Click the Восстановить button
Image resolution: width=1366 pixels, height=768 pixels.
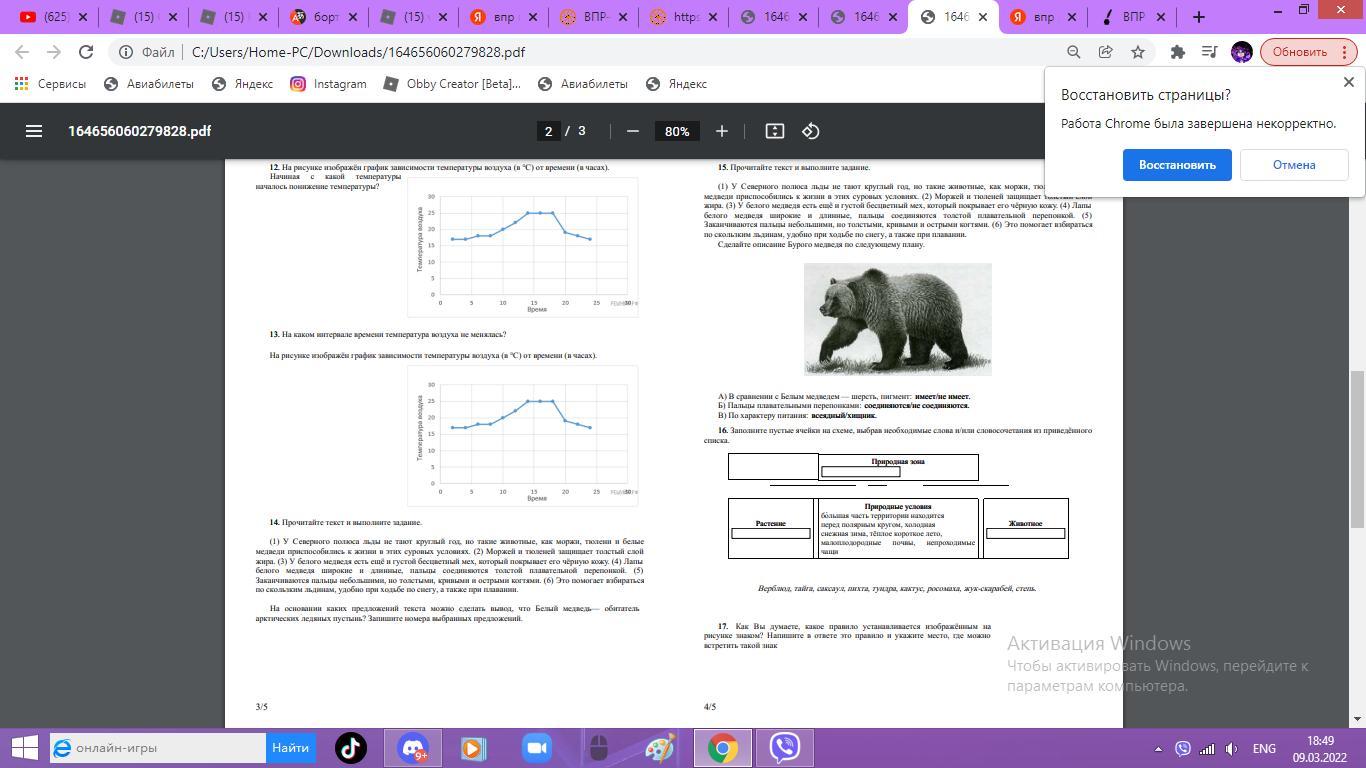click(1177, 165)
